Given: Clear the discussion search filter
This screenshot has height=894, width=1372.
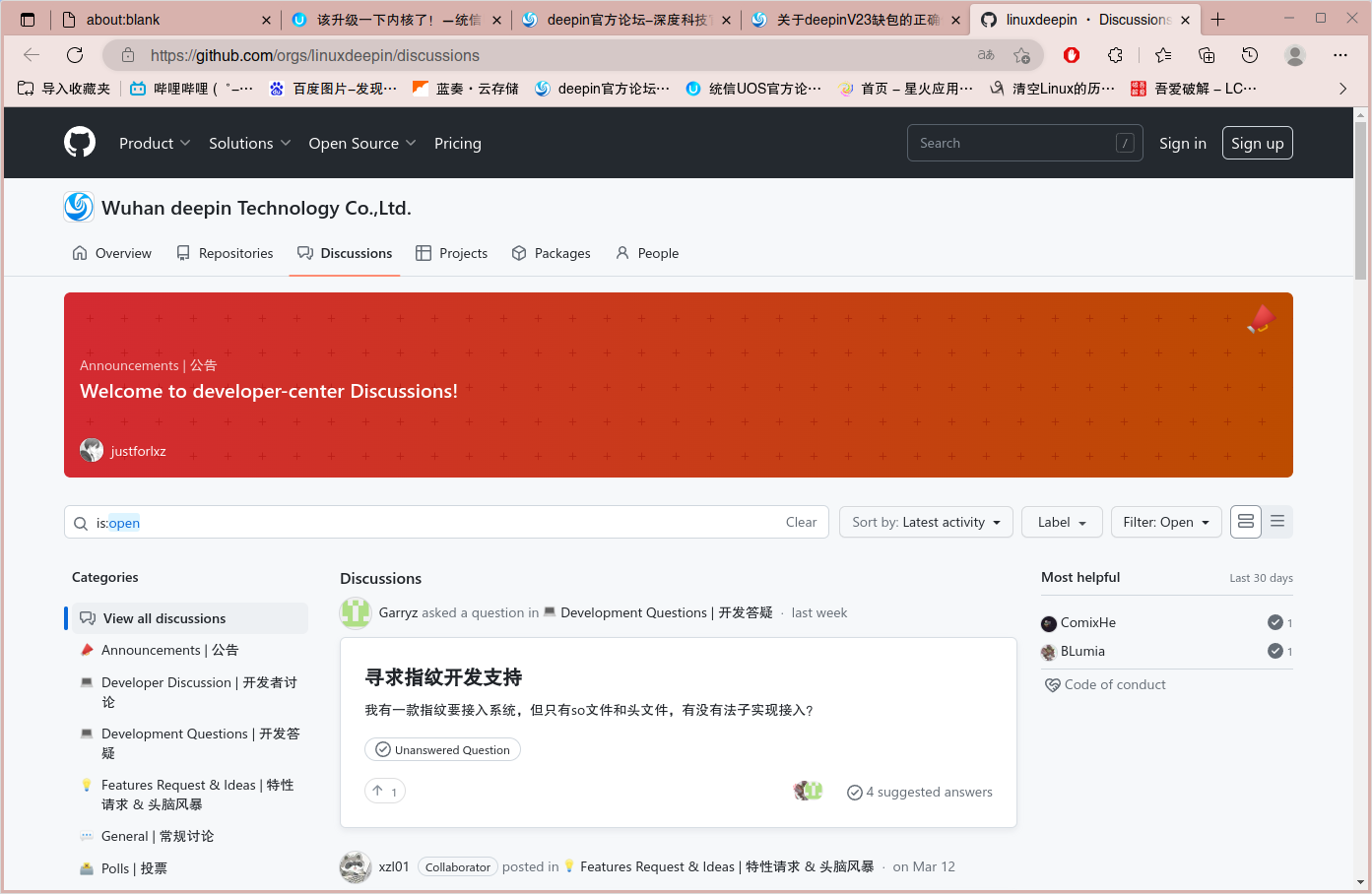Looking at the screenshot, I should (x=801, y=522).
